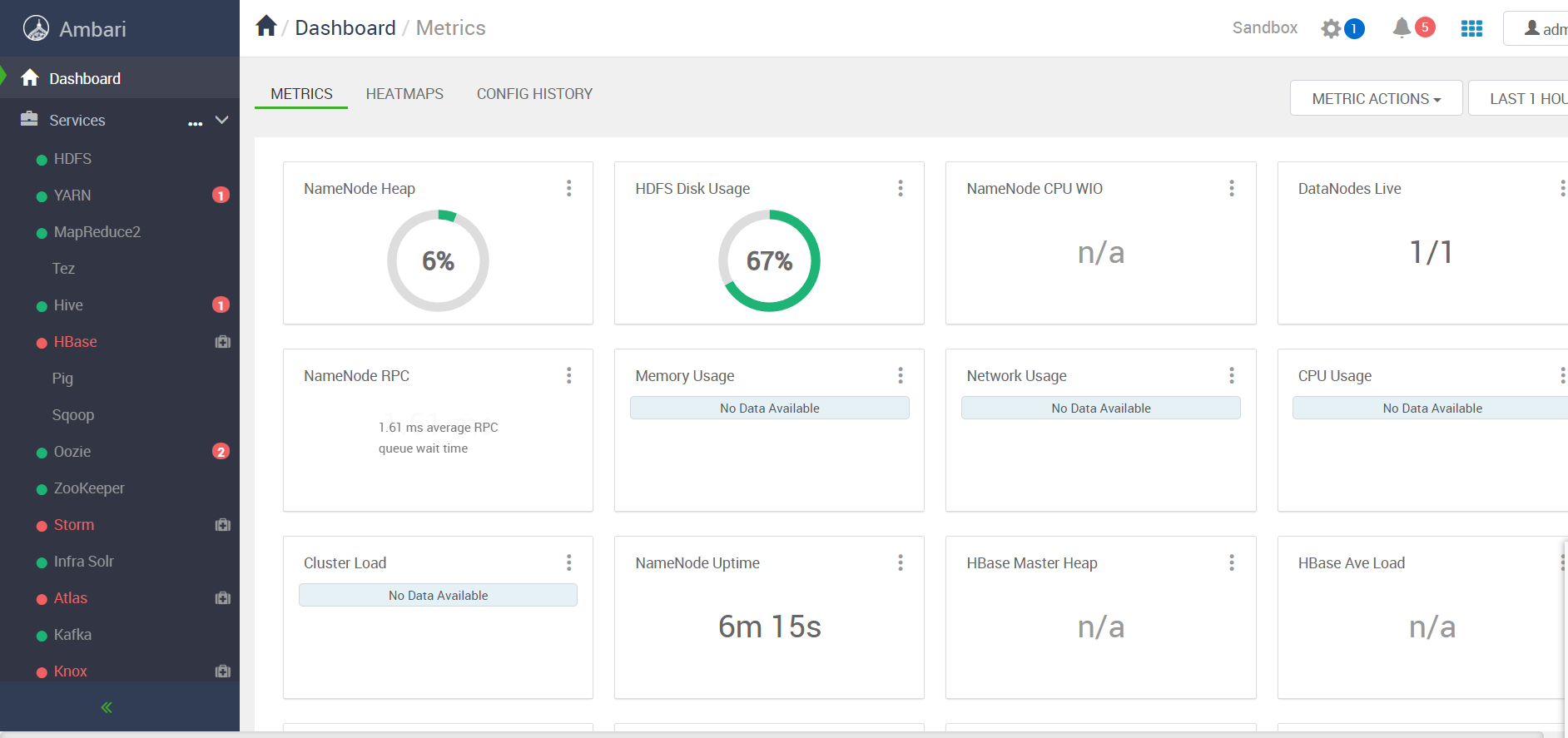The width and height of the screenshot is (1568, 738).
Task: Click the Oozie alert badge
Action: click(221, 452)
